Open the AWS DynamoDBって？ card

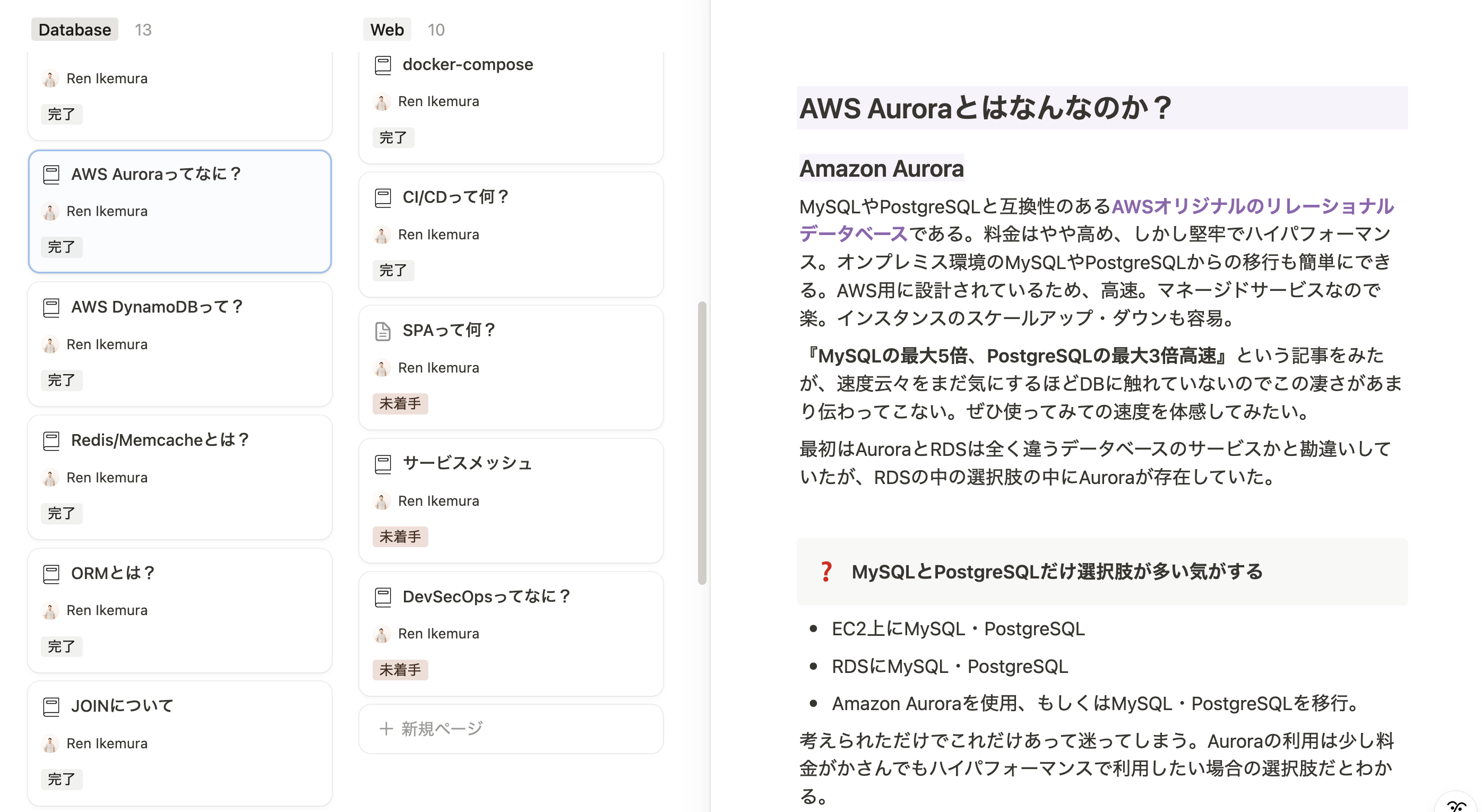click(x=157, y=307)
